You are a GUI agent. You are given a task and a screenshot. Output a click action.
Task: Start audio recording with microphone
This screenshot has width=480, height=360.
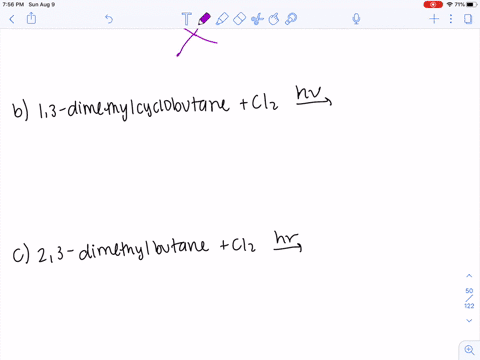[356, 19]
